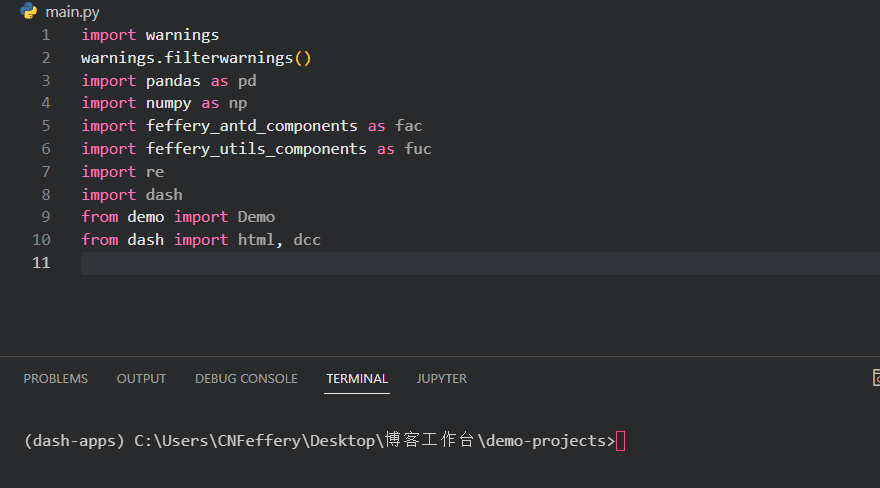The width and height of the screenshot is (880, 488).
Task: Switch to the OUTPUT panel tab
Action: pyautogui.click(x=141, y=379)
